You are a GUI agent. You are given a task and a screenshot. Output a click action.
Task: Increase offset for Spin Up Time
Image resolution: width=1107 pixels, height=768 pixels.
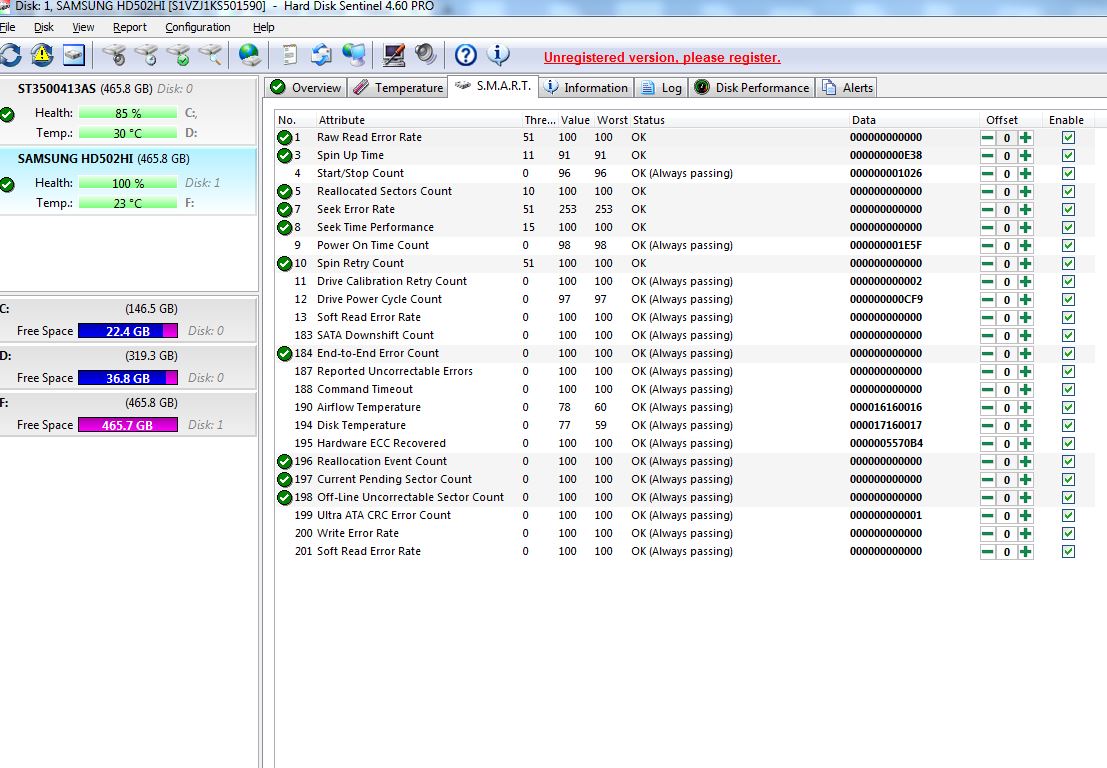pyautogui.click(x=1025, y=156)
